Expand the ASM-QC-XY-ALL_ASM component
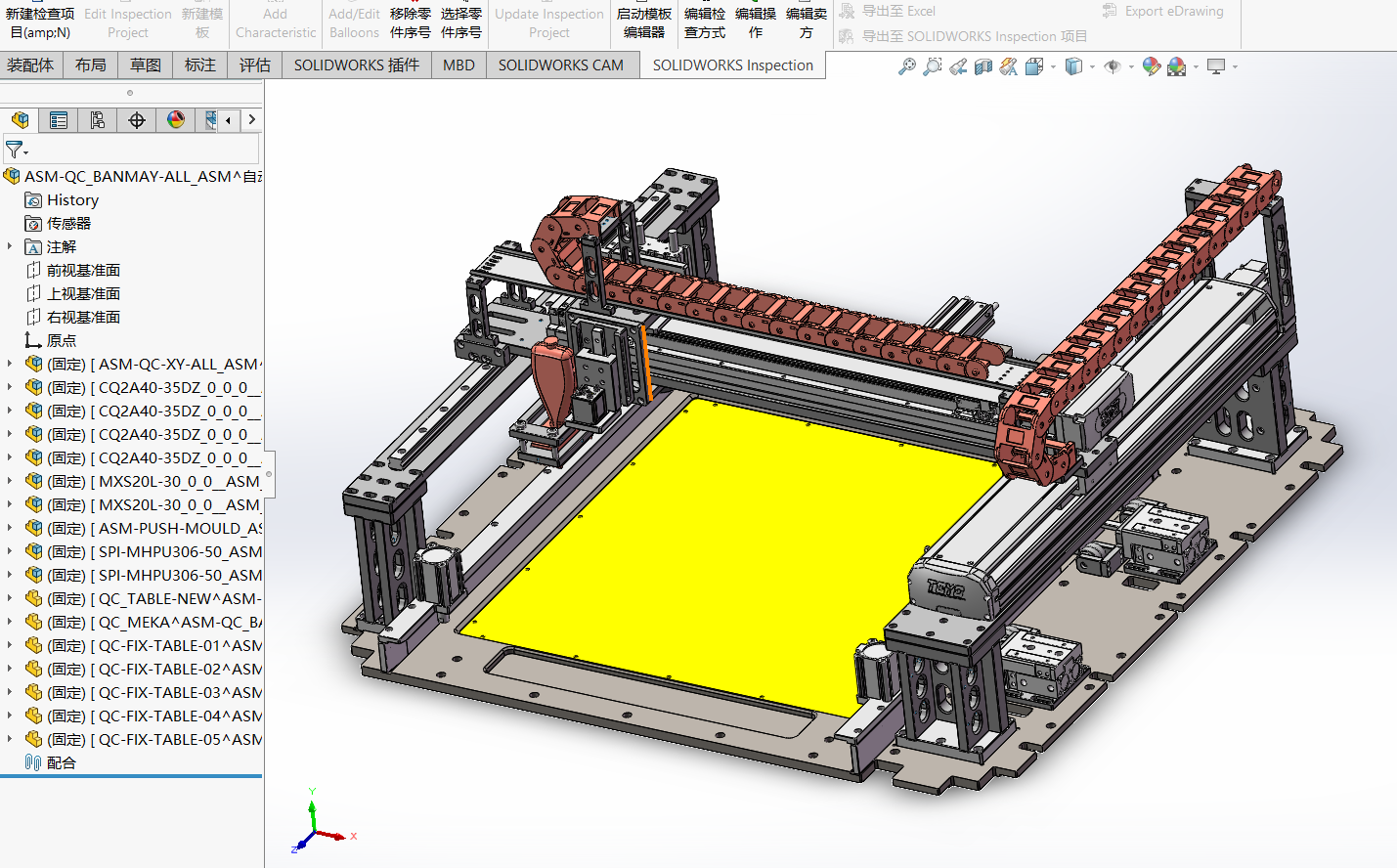Image resolution: width=1397 pixels, height=868 pixels. (x=10, y=364)
